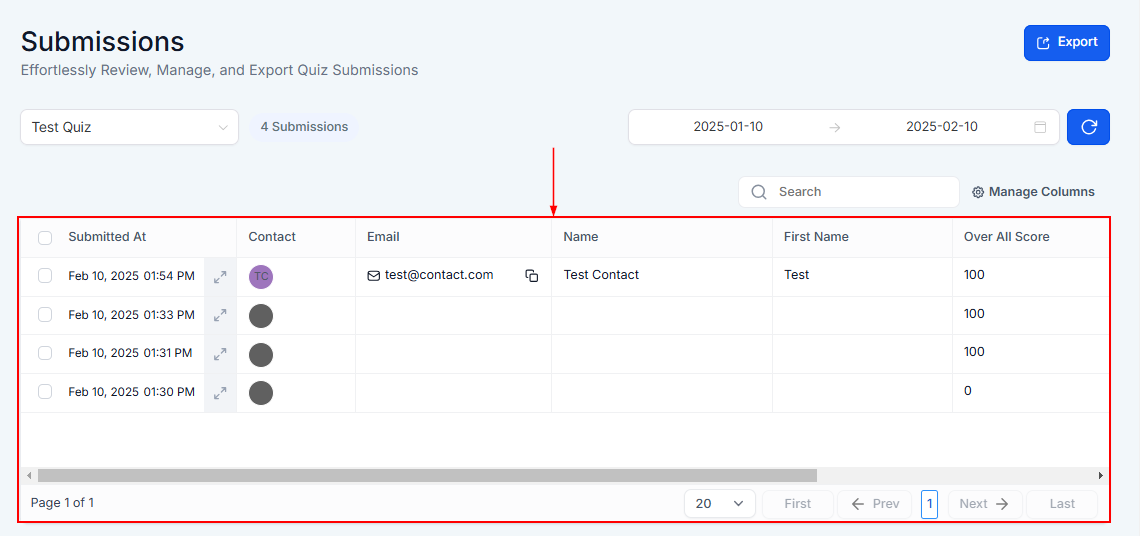Click the Export button
The image size is (1140, 536).
[1067, 43]
